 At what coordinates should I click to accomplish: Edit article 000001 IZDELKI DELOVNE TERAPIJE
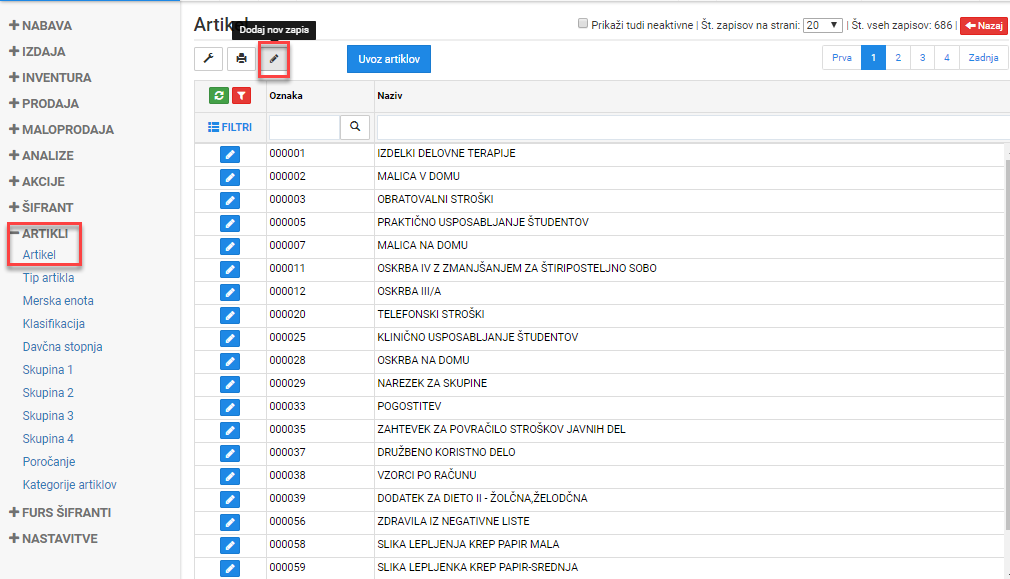point(230,155)
